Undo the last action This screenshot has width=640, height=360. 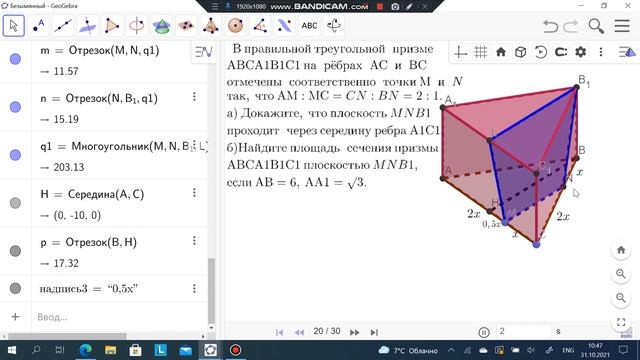pos(550,26)
